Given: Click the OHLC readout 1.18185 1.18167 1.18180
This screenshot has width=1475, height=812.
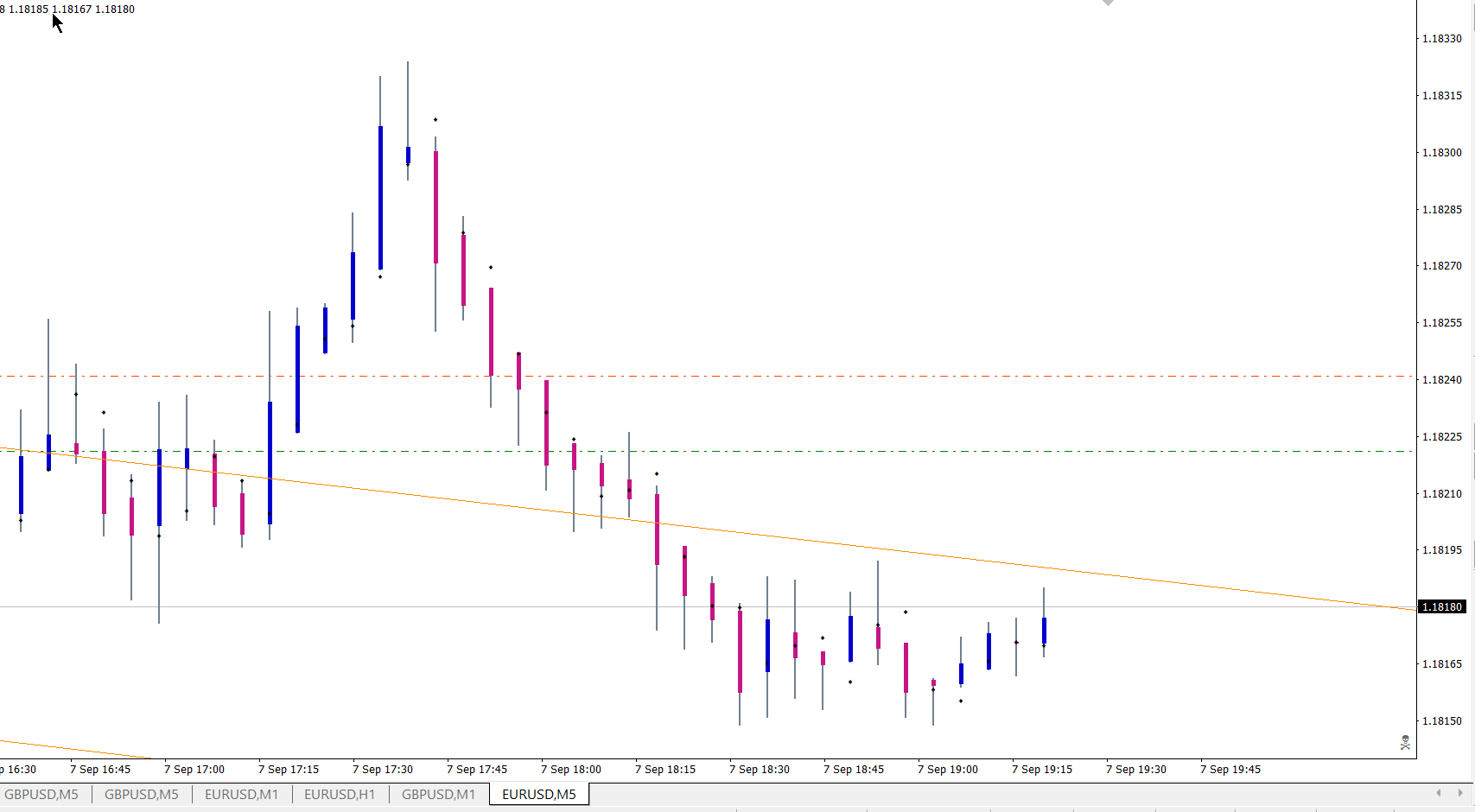Looking at the screenshot, I should pos(72,10).
